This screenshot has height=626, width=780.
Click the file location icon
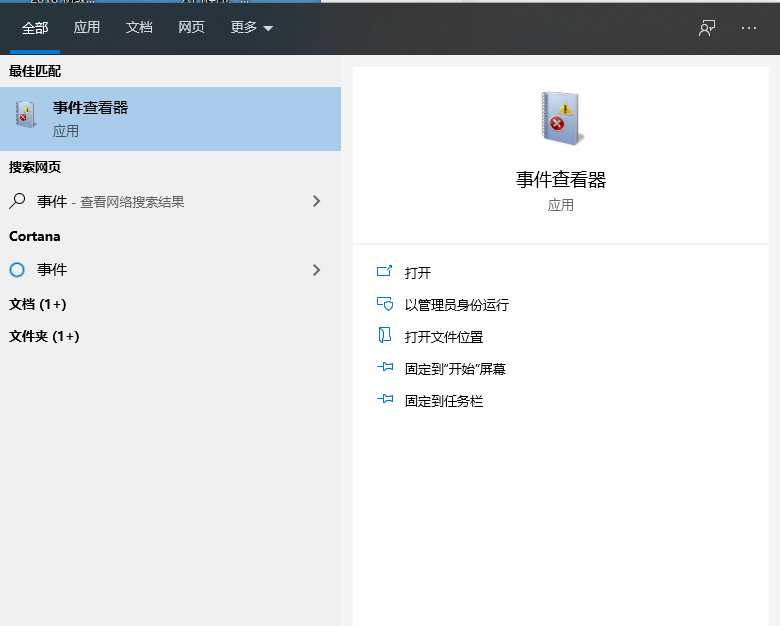(385, 335)
